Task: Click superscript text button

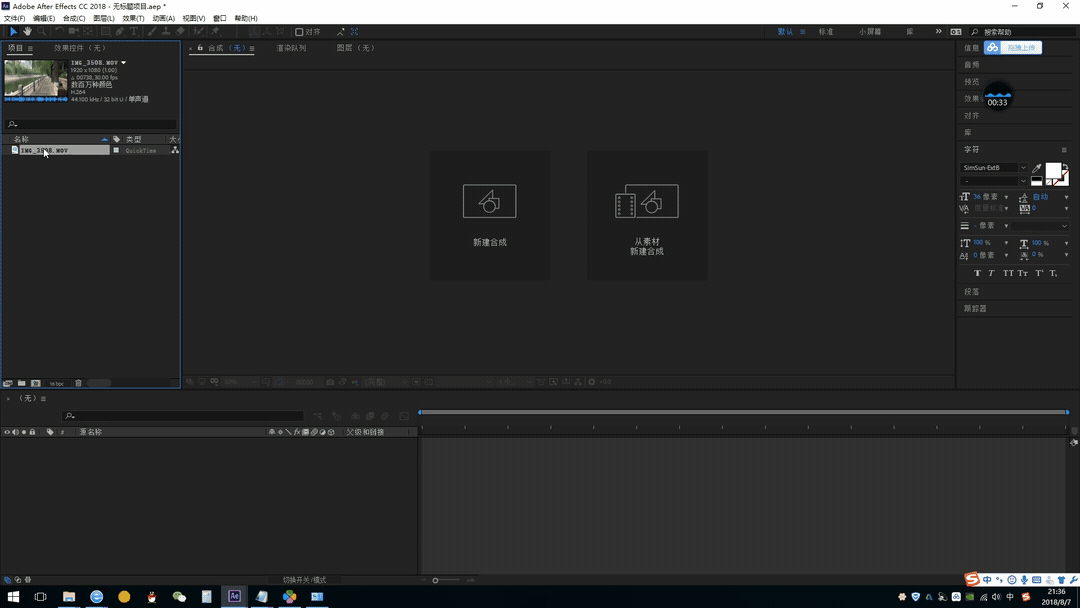Action: coord(1039,273)
